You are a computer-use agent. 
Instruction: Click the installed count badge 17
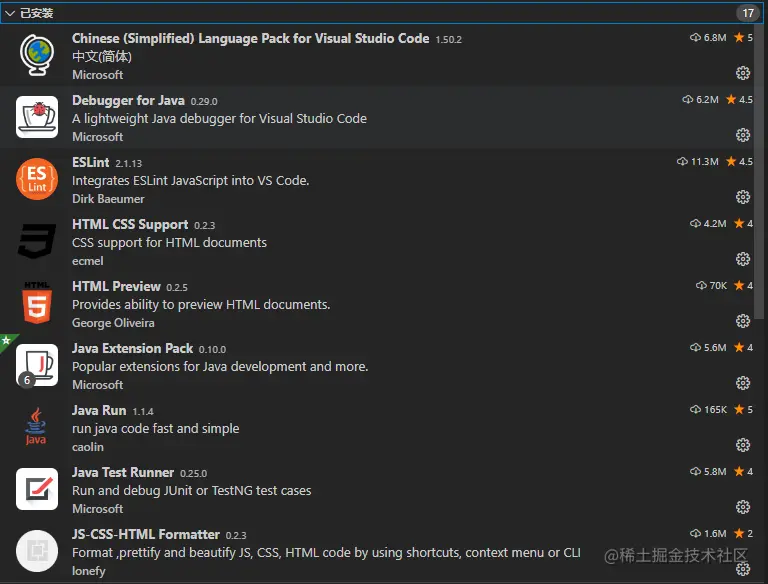coord(747,13)
